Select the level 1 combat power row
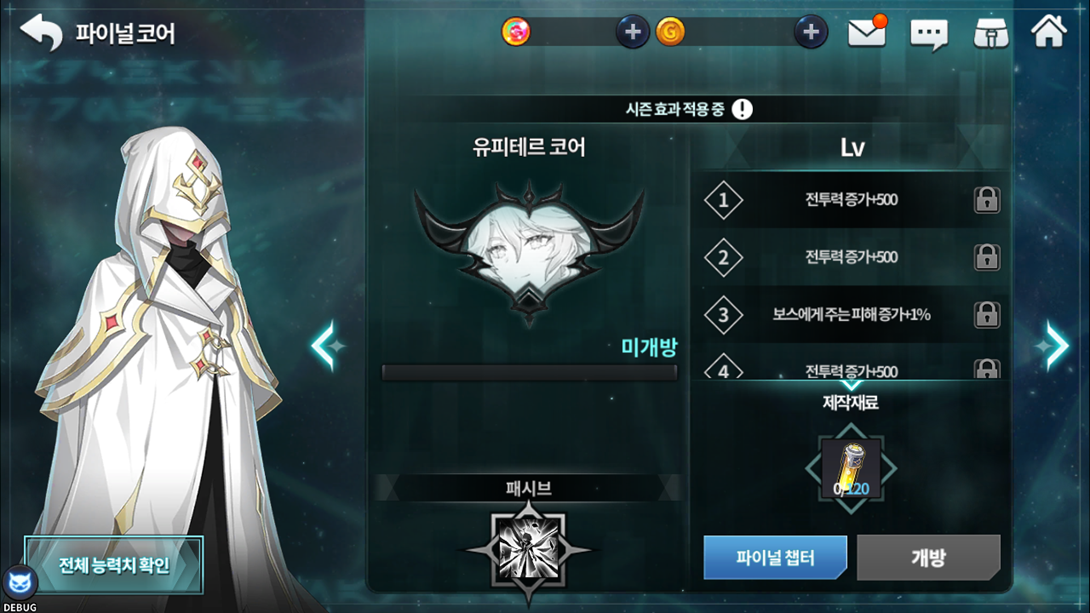Image resolution: width=1090 pixels, height=613 pixels. [850, 200]
